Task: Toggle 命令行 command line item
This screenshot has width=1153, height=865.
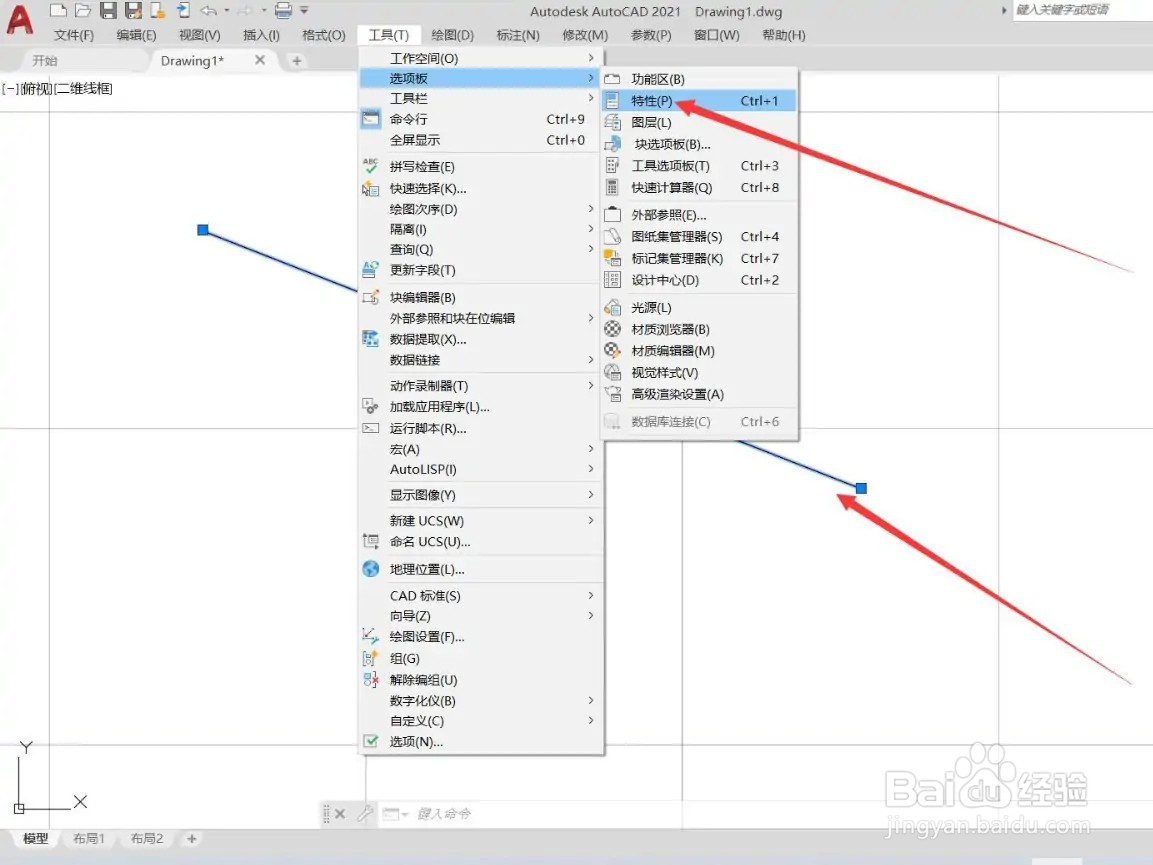Action: [482, 118]
